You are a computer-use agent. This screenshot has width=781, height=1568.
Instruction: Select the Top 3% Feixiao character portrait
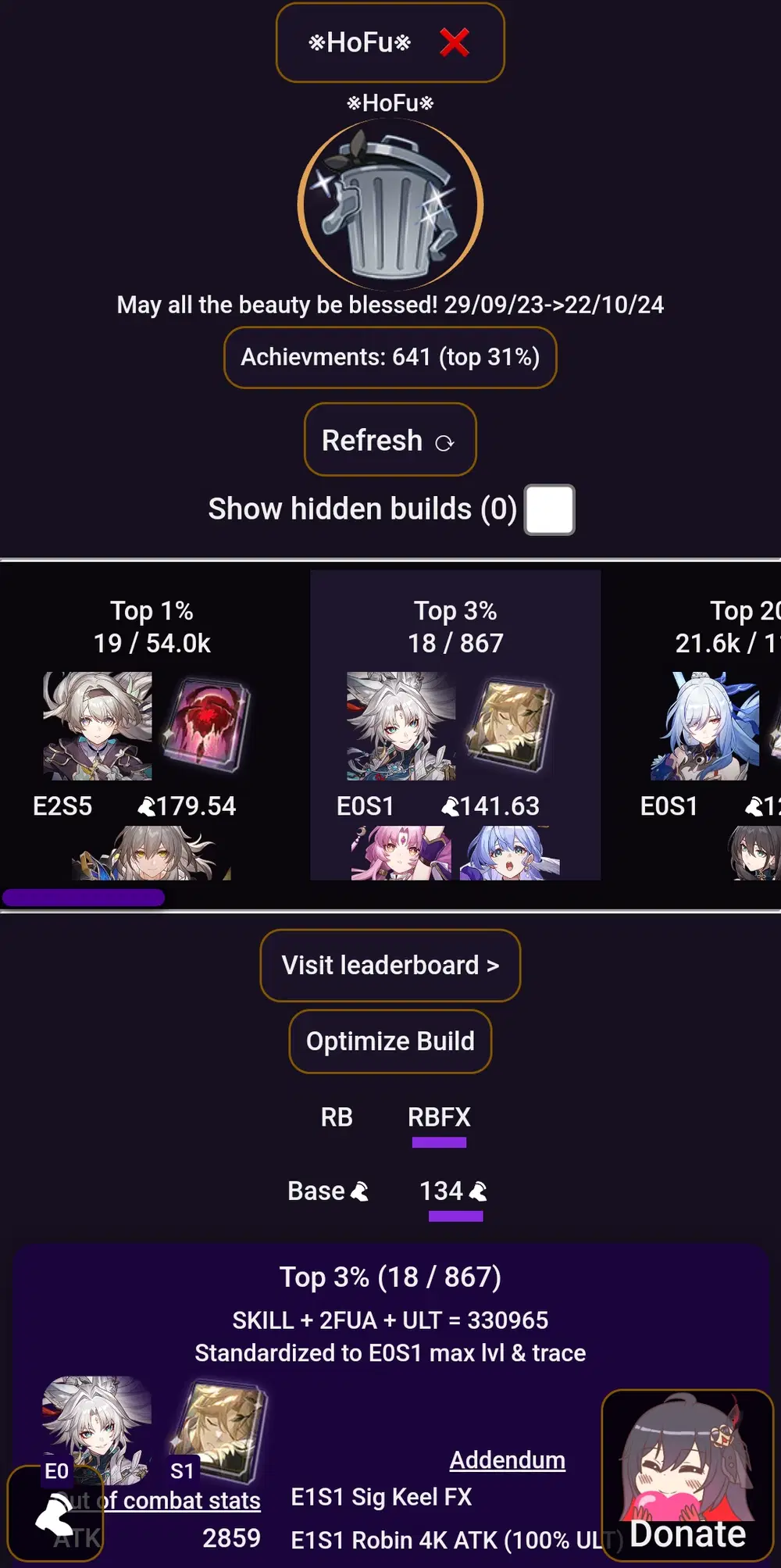tap(401, 726)
